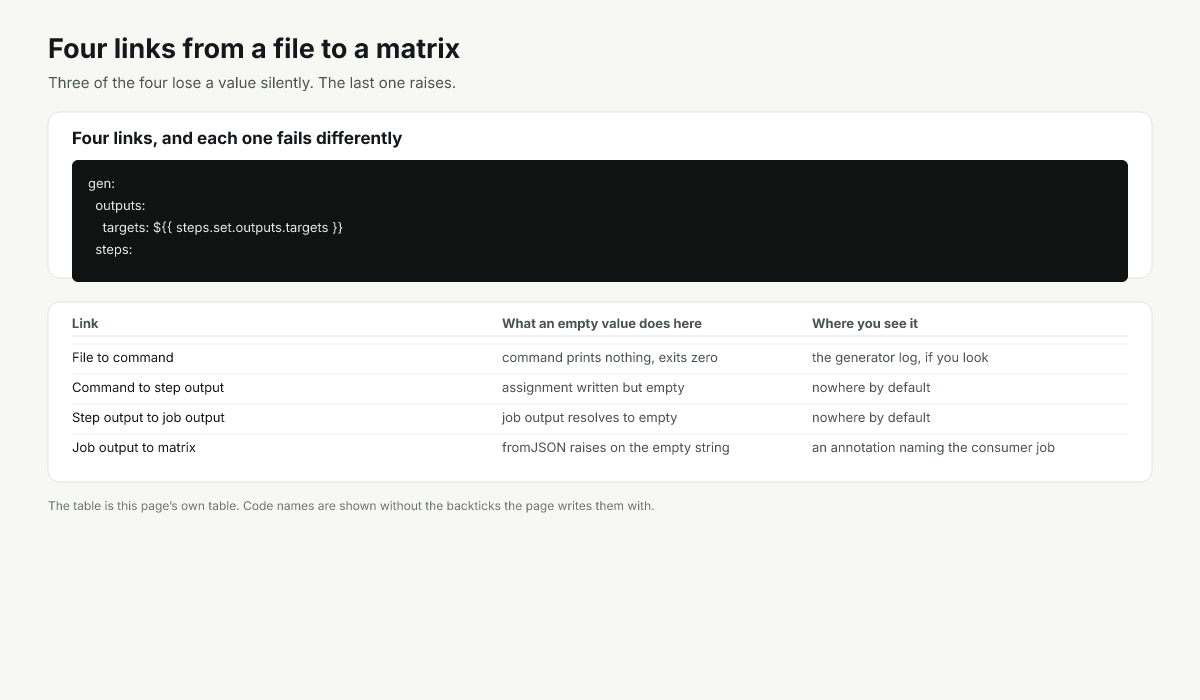Select the 'Step output to job output' row label
This screenshot has height=700, width=1200.
[148, 417]
